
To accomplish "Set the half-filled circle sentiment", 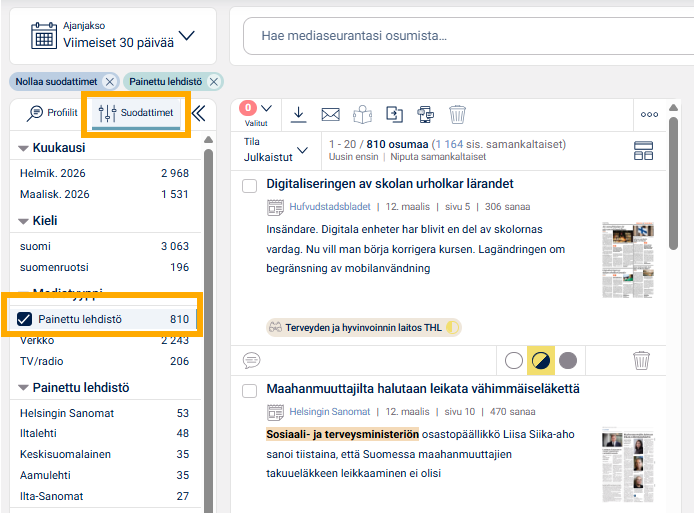I will point(541,360).
